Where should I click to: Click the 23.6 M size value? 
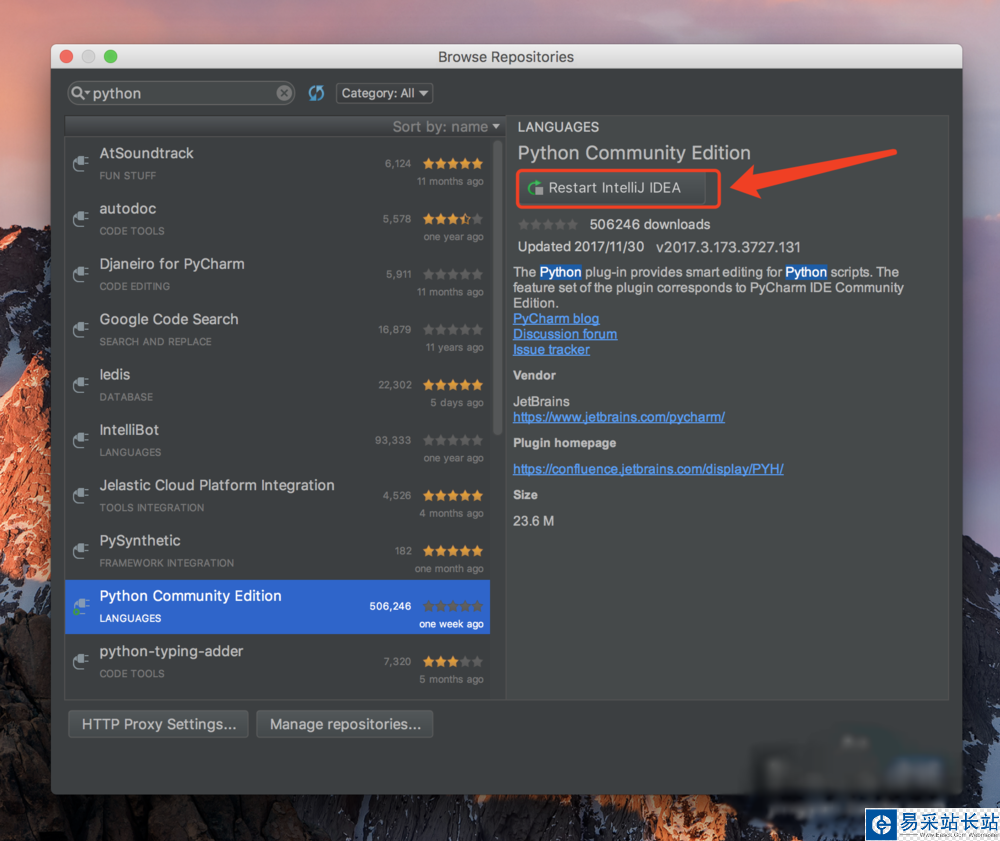(533, 521)
